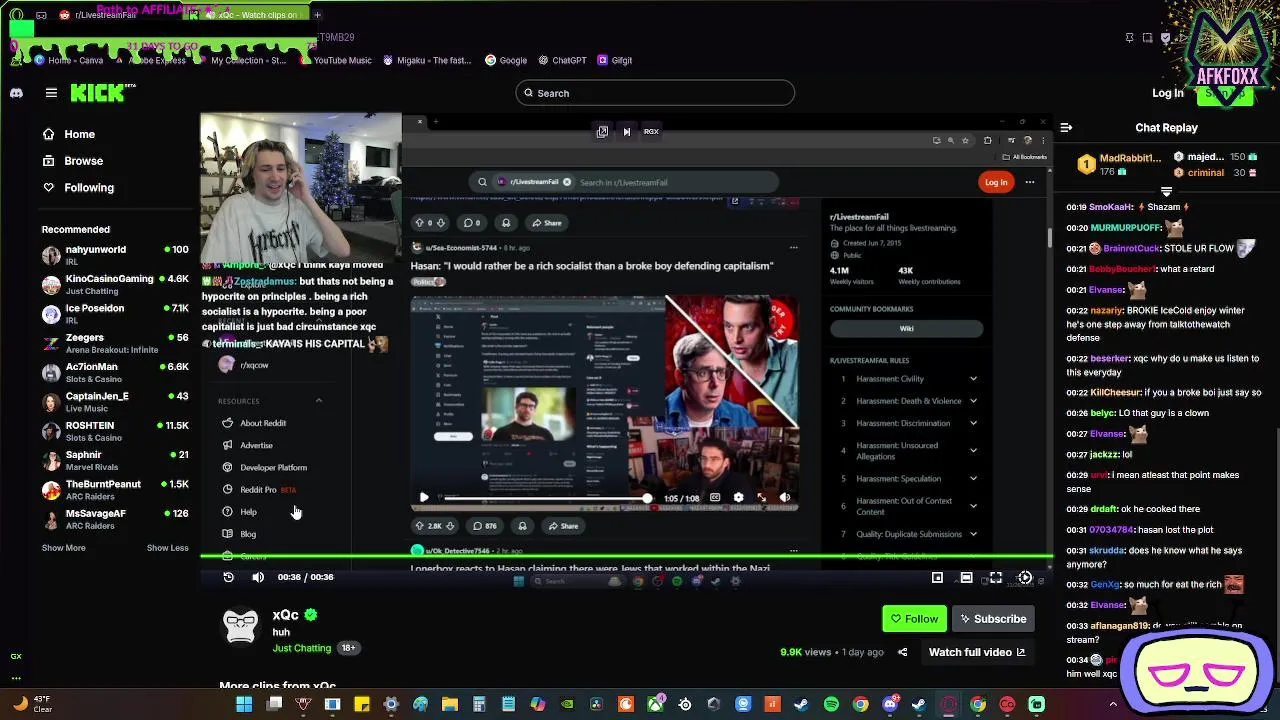Viewport: 1280px width, 720px height.
Task: Subscribe to xQc channel
Action: coord(992,619)
